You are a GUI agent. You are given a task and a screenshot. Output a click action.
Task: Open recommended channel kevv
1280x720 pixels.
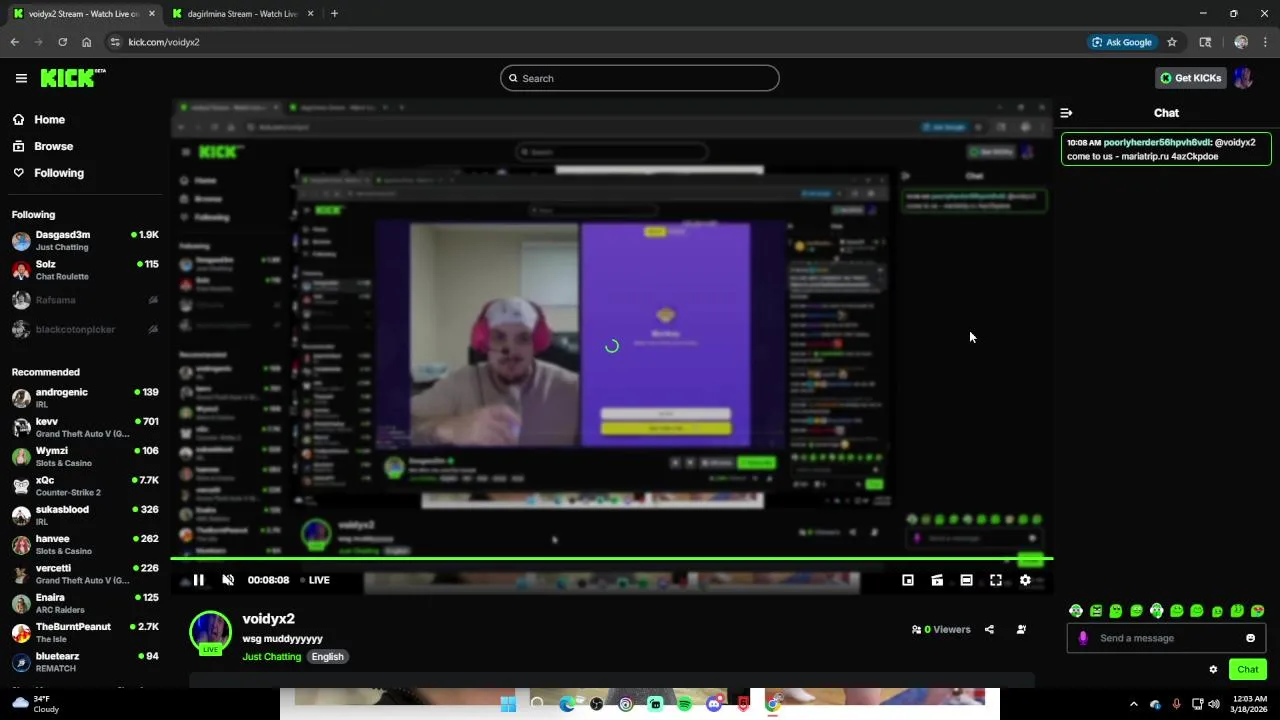point(85,427)
